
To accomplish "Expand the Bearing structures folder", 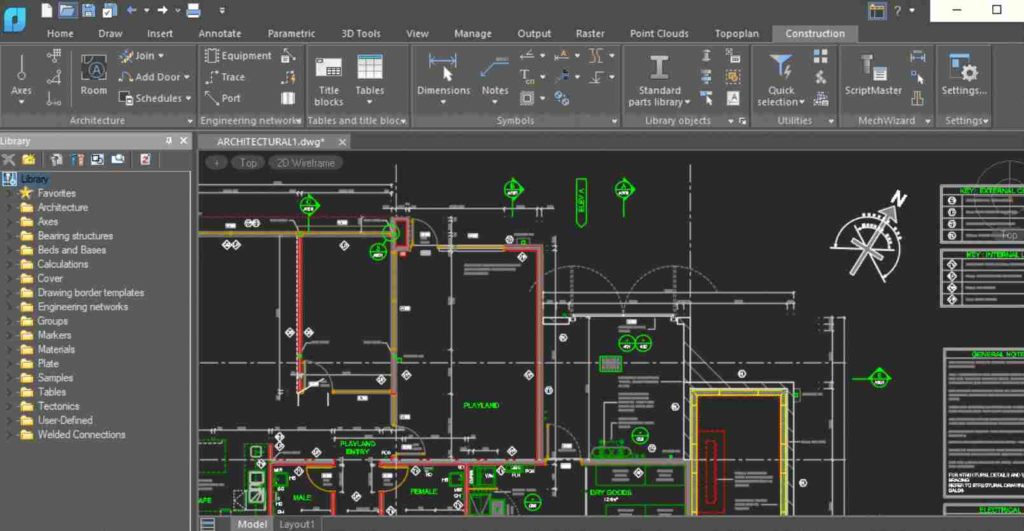I will click(x=8, y=236).
